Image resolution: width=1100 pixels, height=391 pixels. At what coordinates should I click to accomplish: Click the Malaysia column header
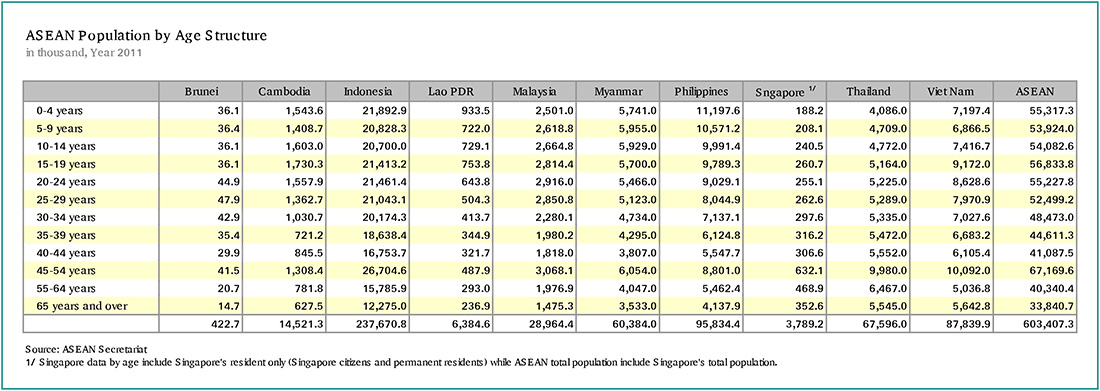click(x=535, y=91)
